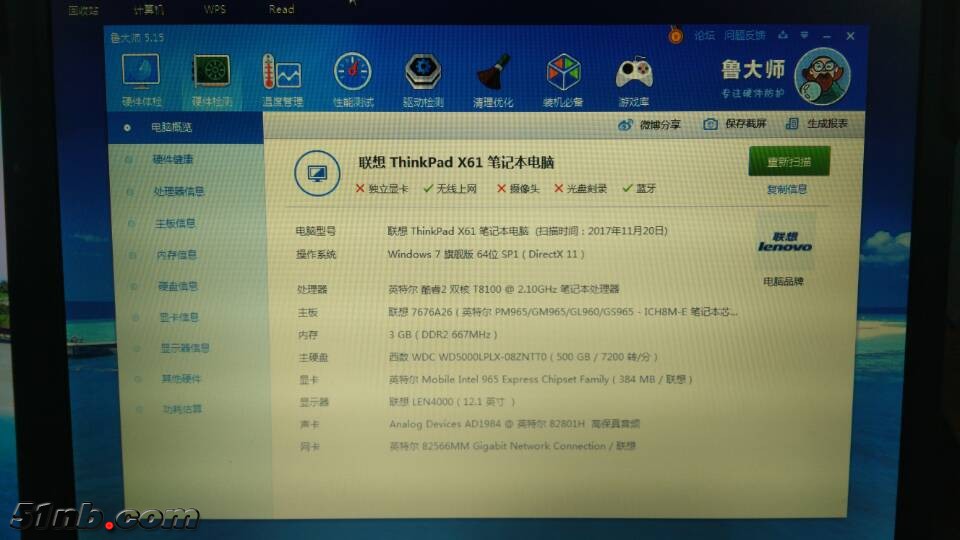Click 生成报表 generate report
The image size is (960, 540).
click(817, 124)
